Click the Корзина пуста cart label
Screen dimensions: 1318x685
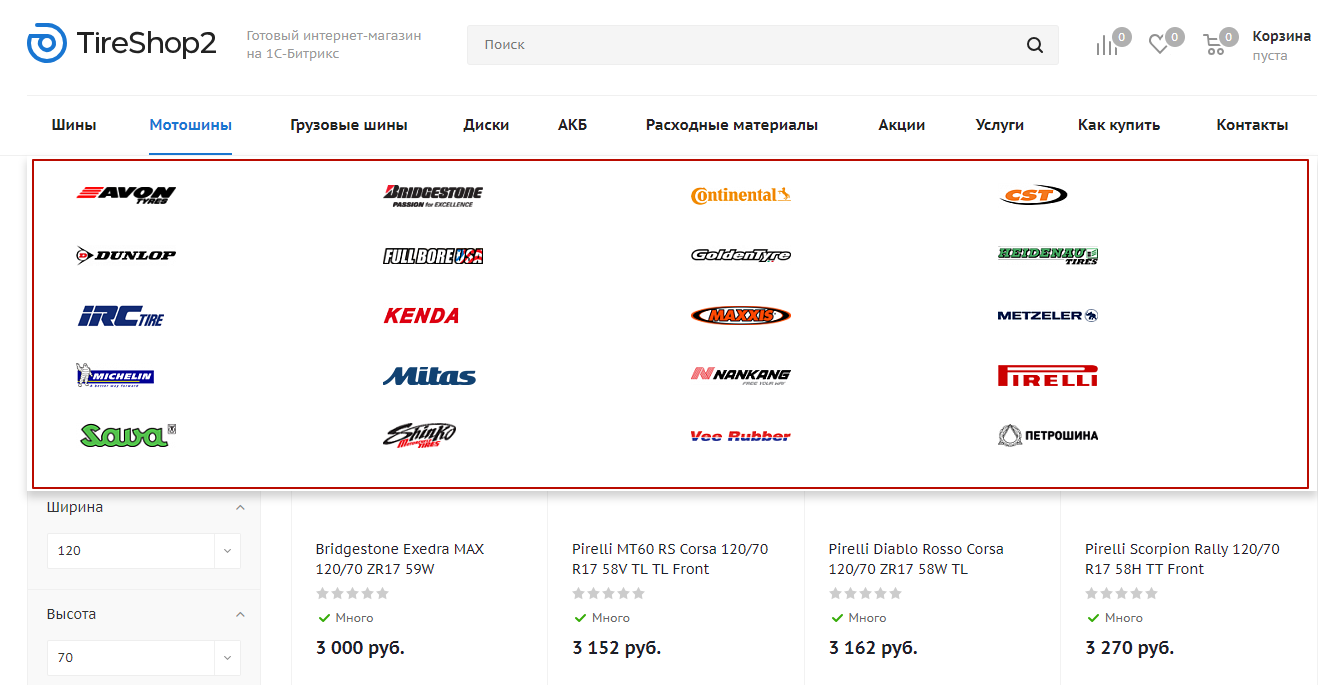[1281, 45]
